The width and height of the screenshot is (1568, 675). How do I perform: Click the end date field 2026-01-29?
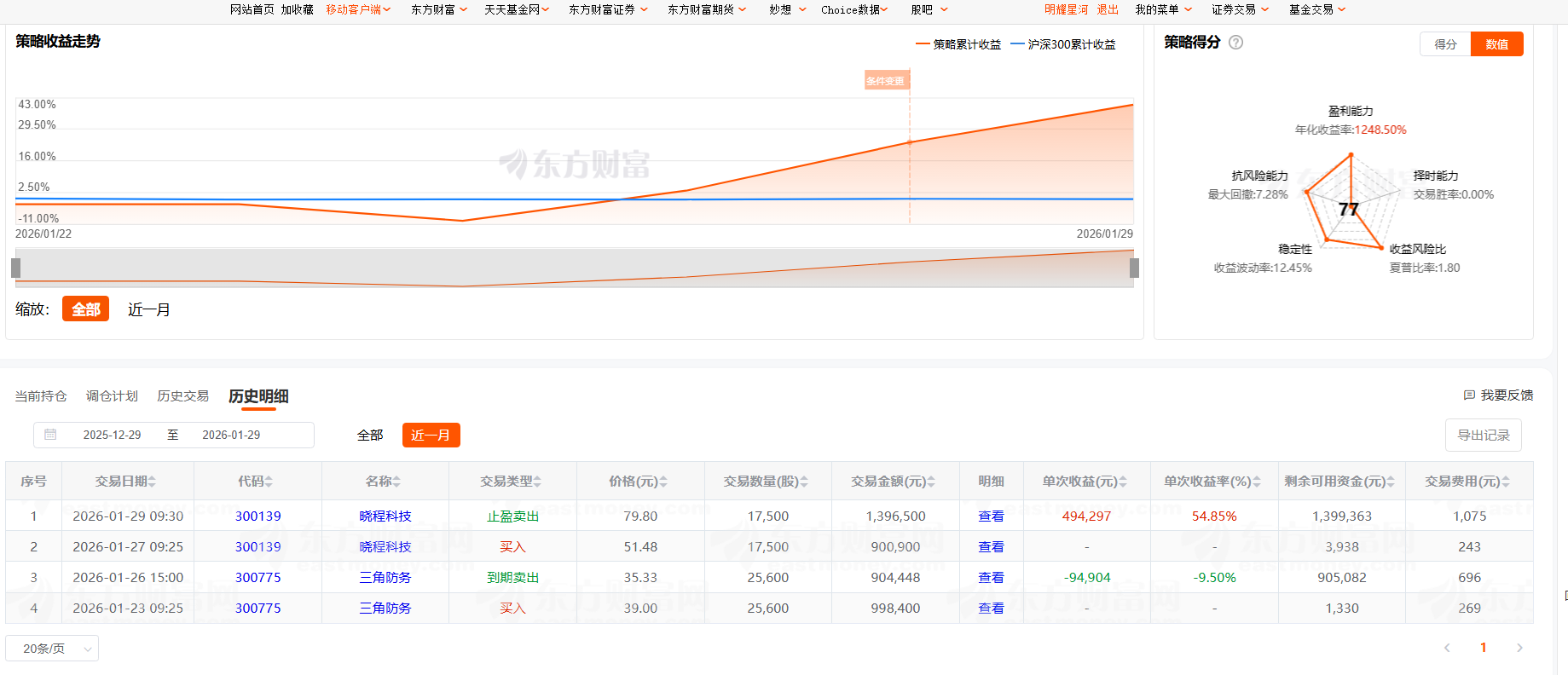(x=231, y=435)
